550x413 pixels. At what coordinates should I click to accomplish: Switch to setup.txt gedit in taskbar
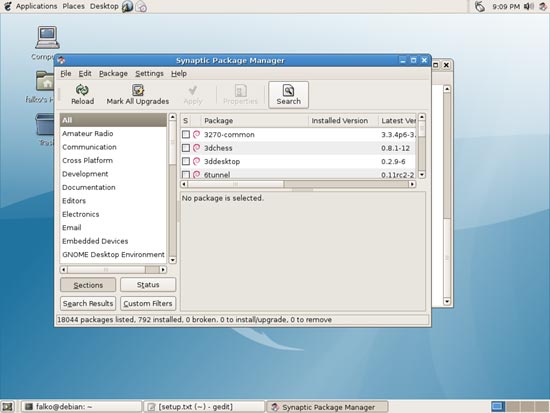(x=204, y=407)
